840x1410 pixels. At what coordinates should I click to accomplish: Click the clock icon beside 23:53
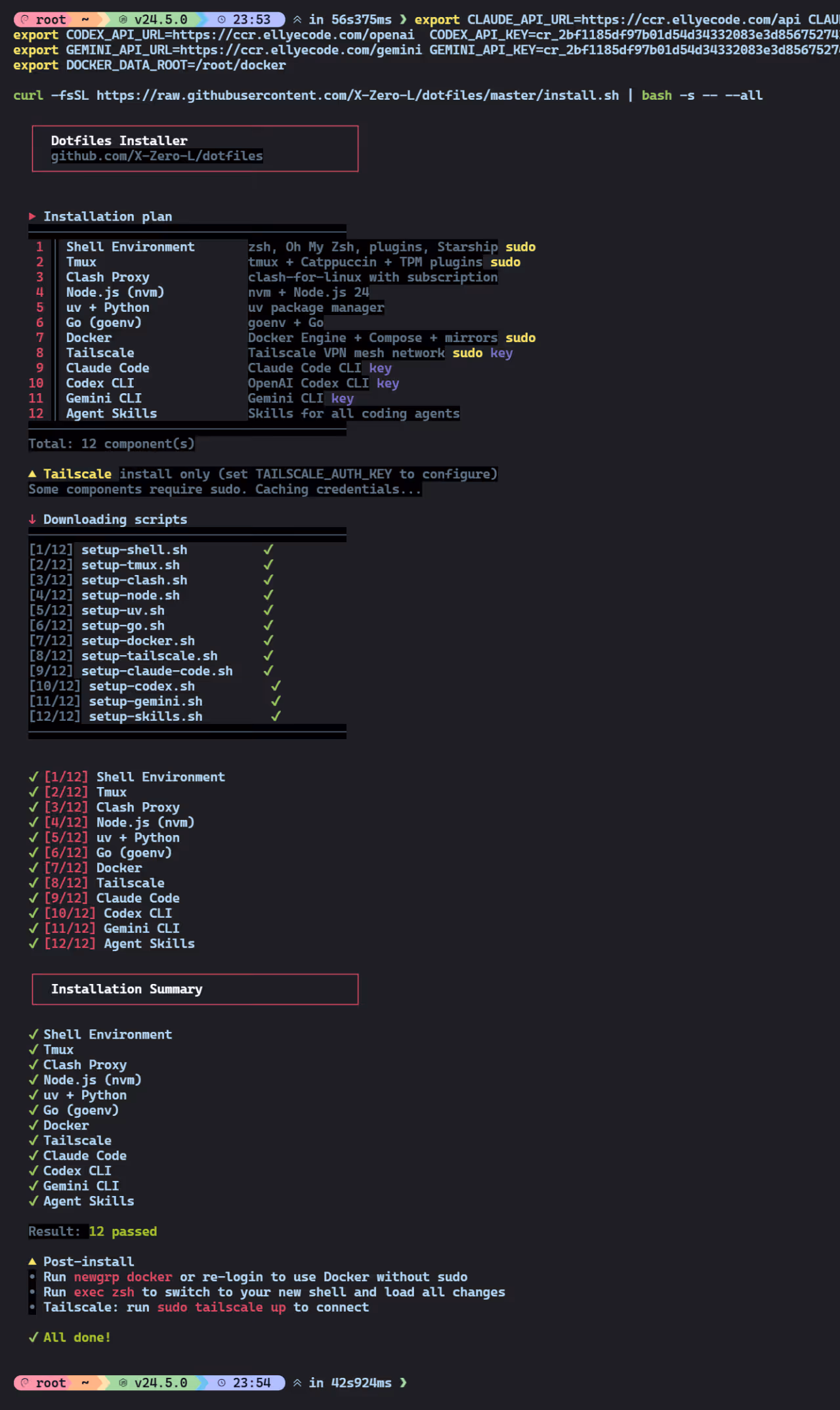[222, 20]
